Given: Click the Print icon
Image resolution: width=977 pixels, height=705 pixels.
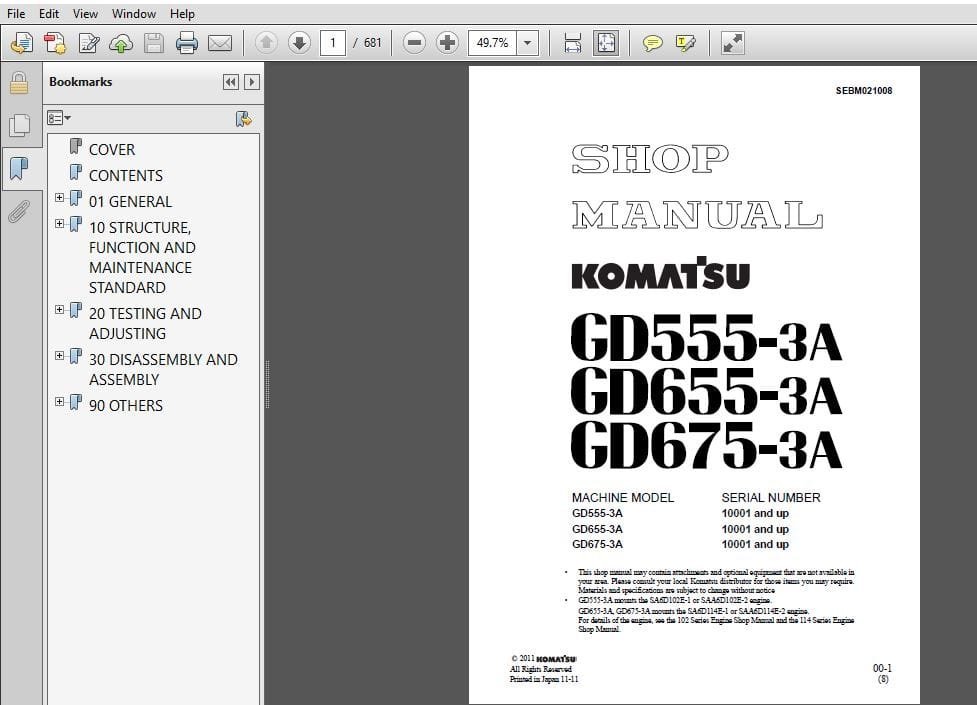Looking at the screenshot, I should (x=186, y=43).
